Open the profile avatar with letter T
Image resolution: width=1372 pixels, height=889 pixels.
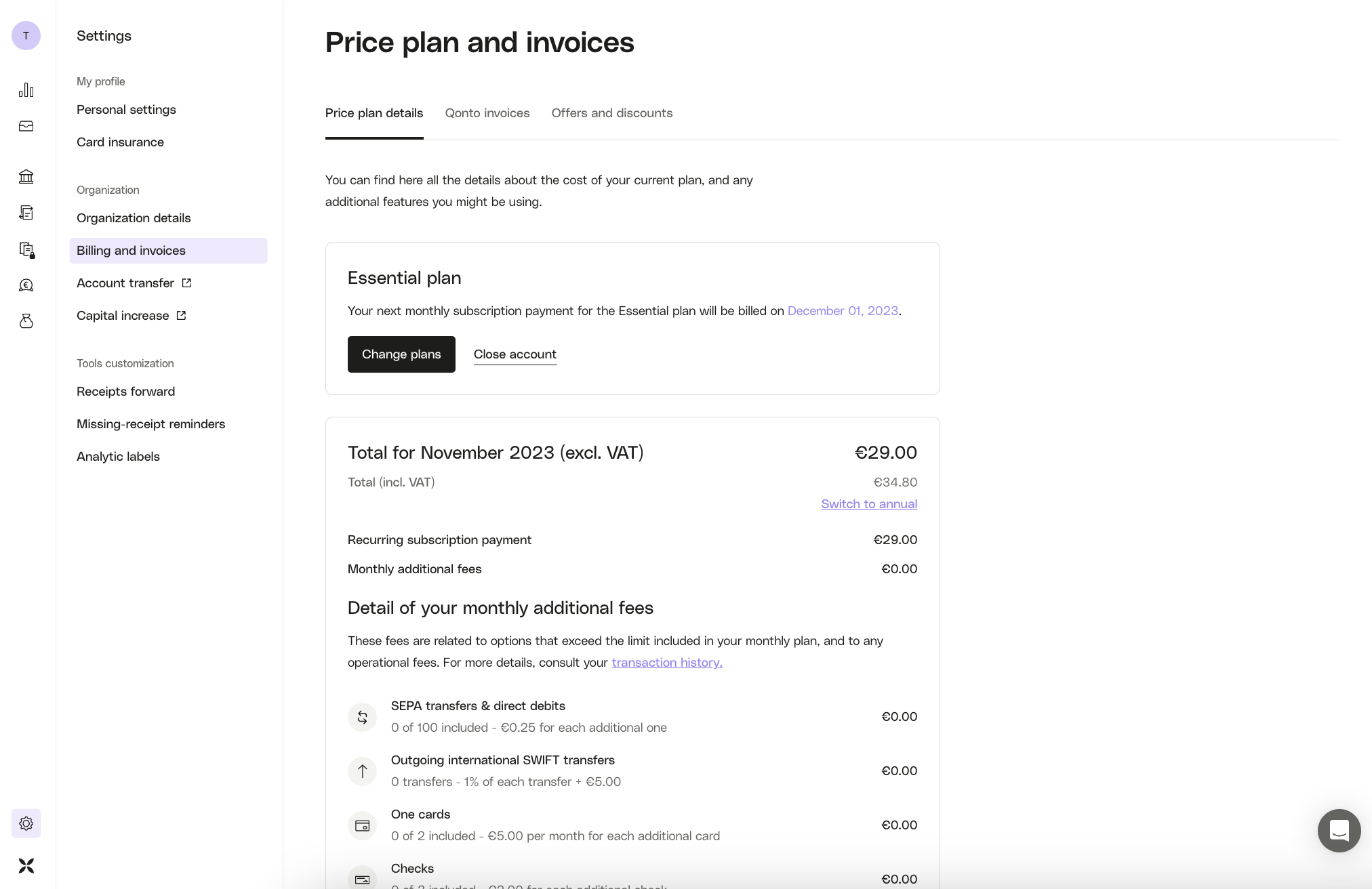click(26, 35)
